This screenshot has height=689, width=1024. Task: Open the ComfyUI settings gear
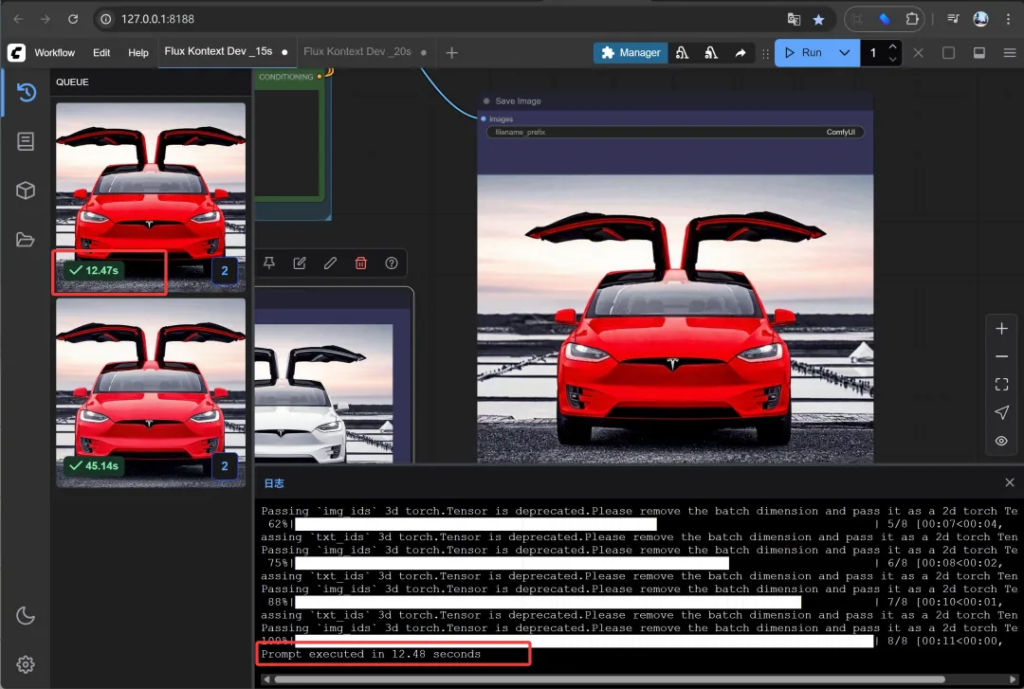click(25, 664)
